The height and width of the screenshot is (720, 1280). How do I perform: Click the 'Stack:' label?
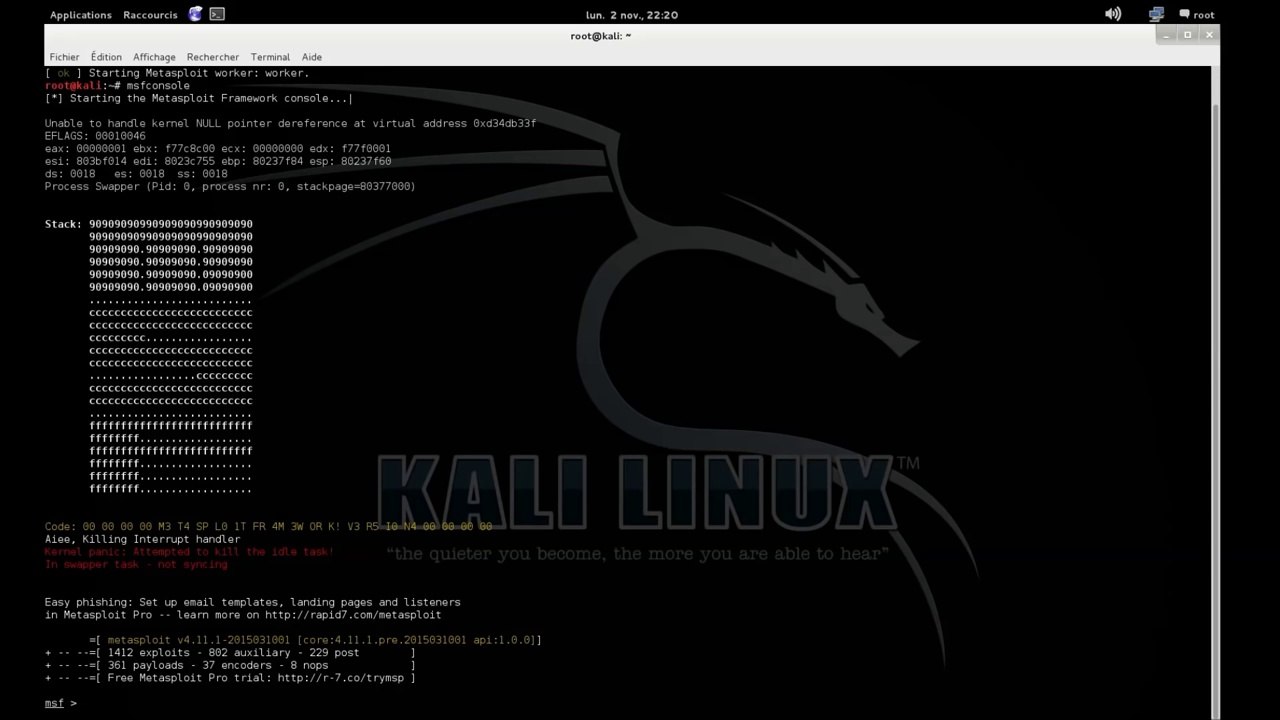(x=63, y=224)
